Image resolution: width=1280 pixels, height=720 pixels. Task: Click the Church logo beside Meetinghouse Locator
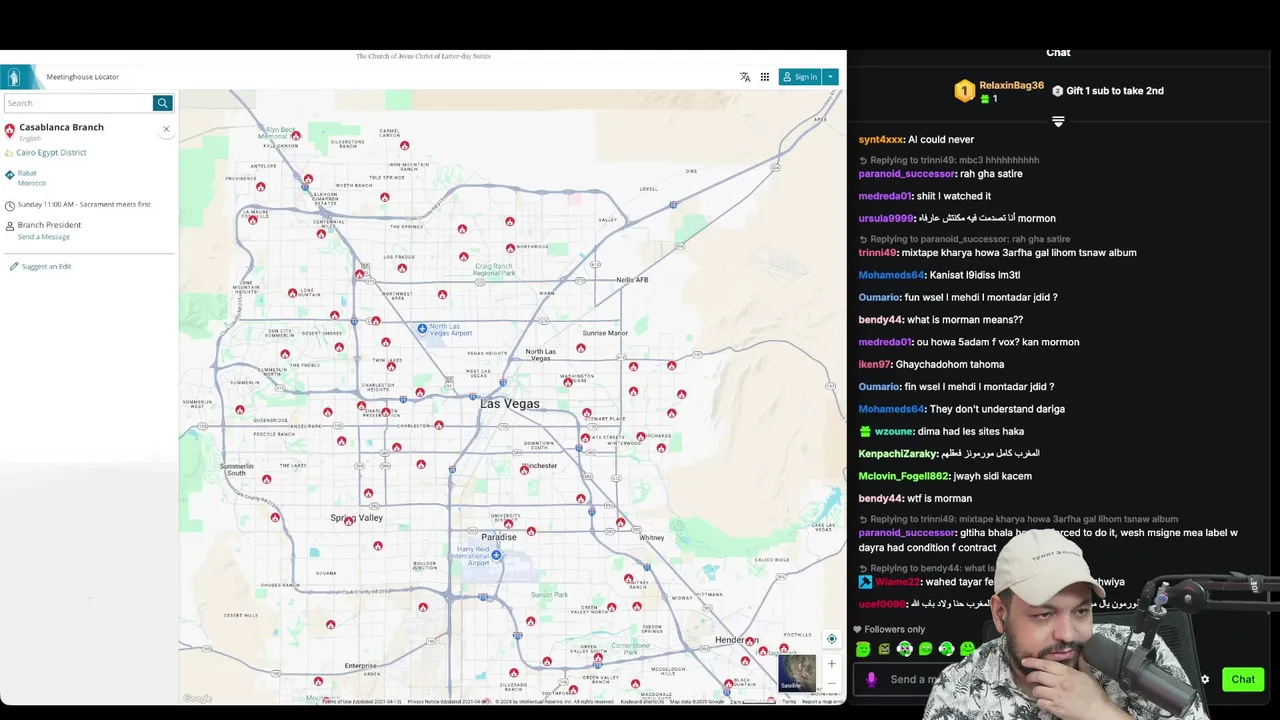click(13, 77)
